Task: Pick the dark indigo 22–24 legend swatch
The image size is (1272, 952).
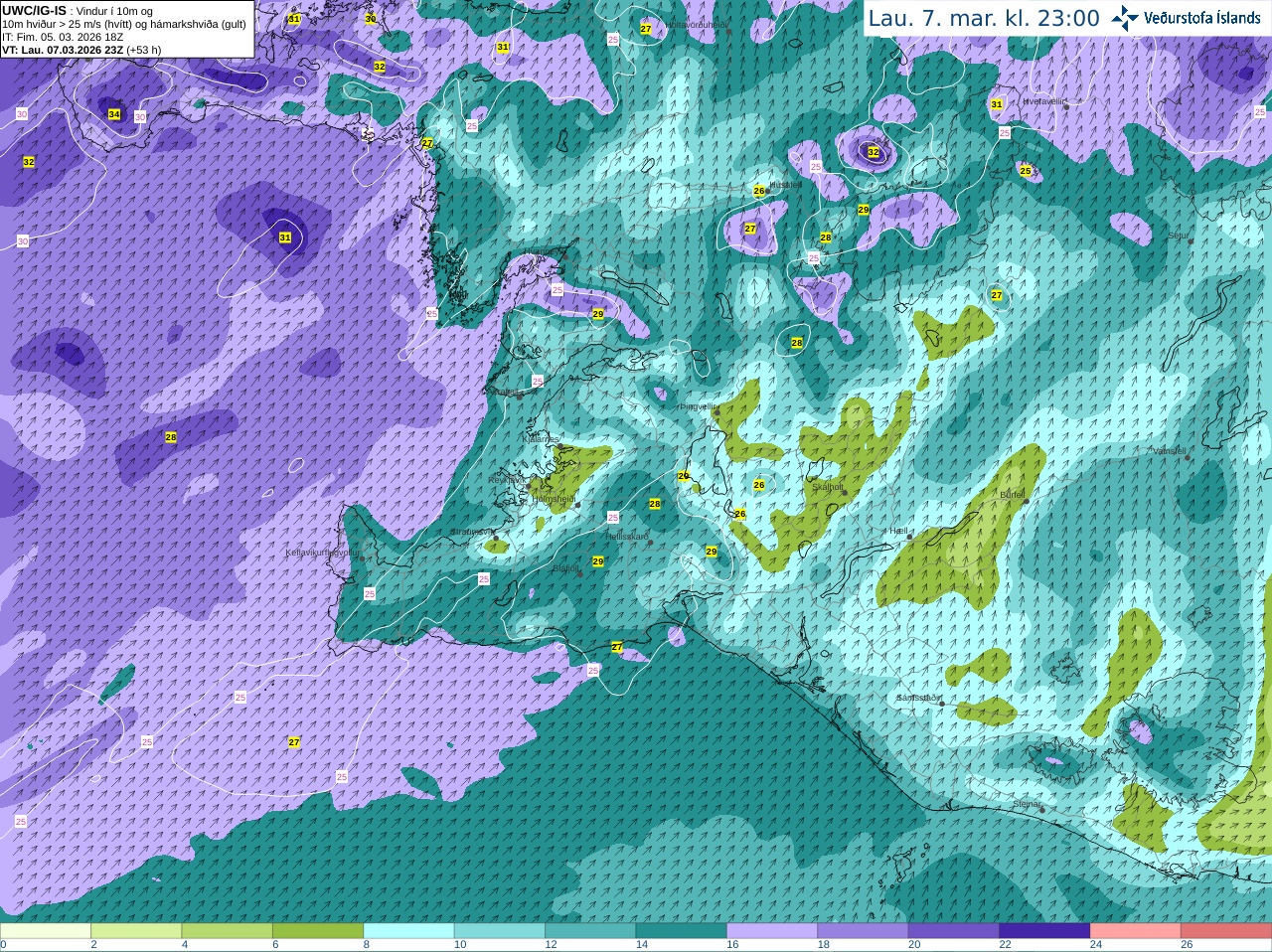Action: pos(1044,931)
